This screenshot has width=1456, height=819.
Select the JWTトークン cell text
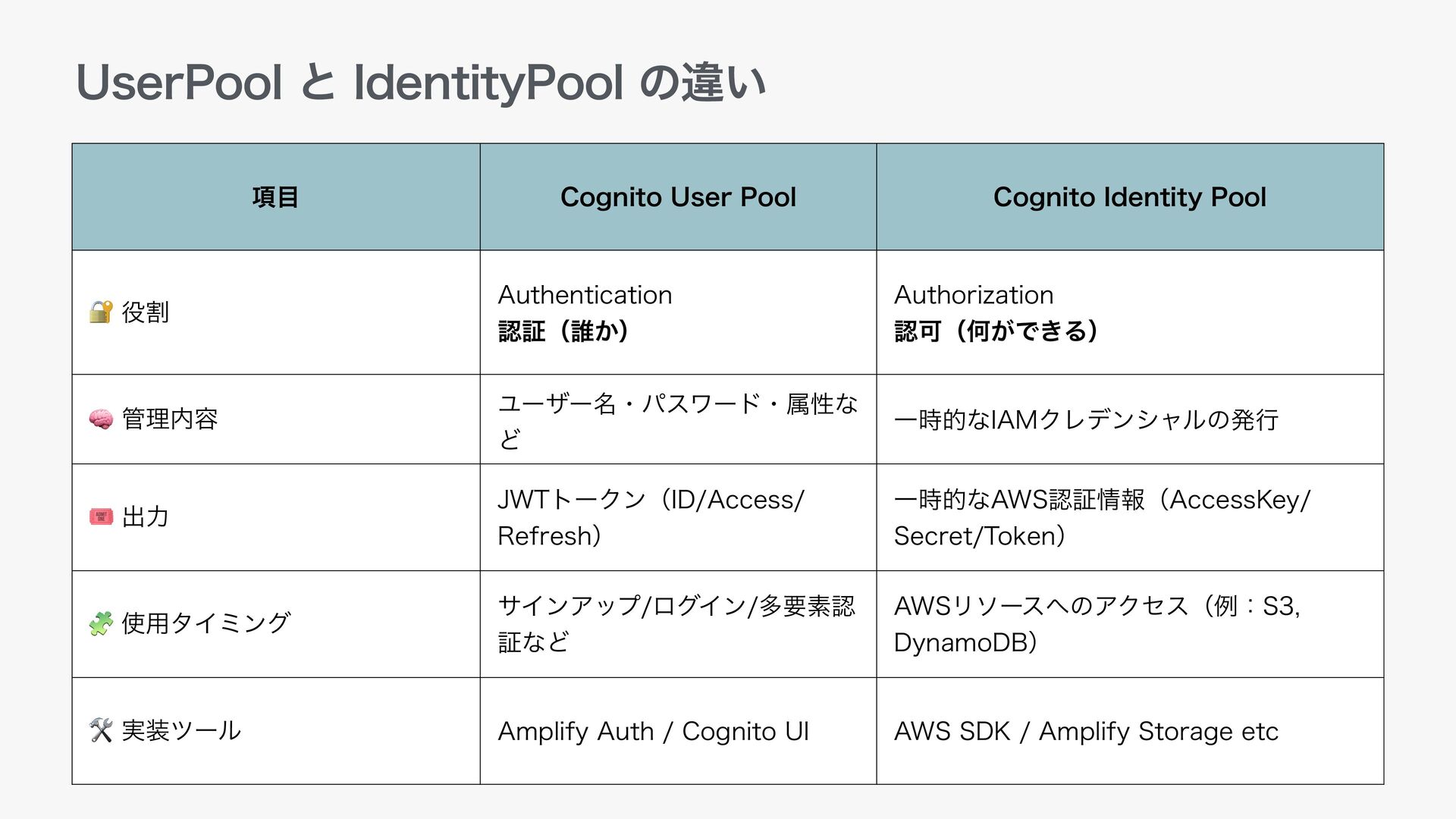click(650, 517)
